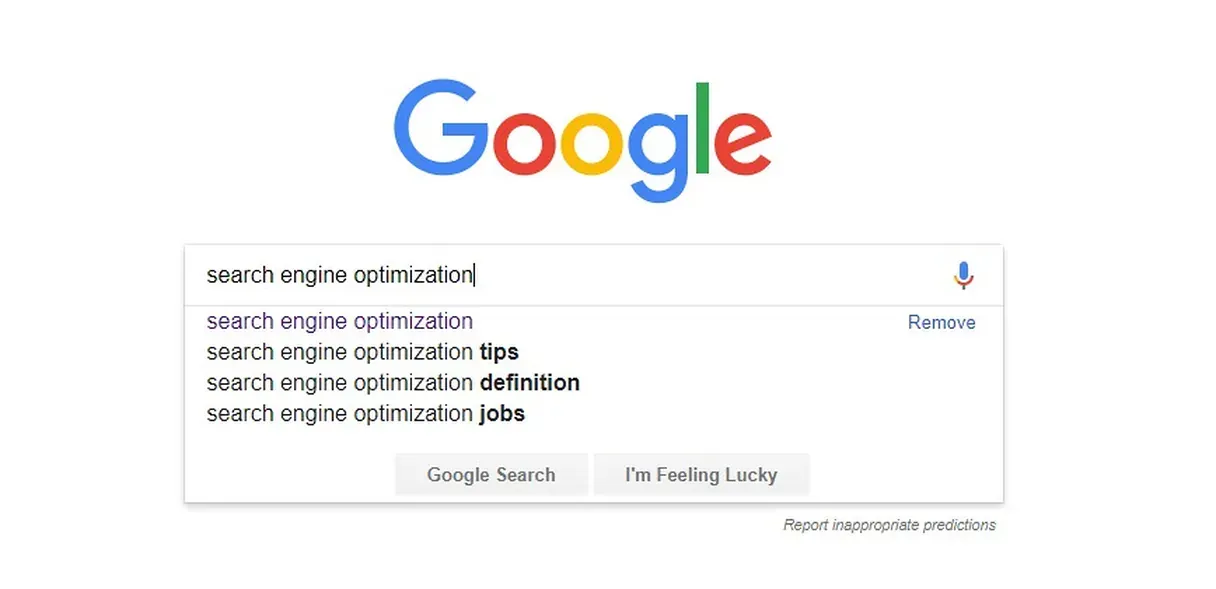Pick the "search engine optimization definition" suggestion
The height and width of the screenshot is (589, 1216).
click(x=392, y=383)
